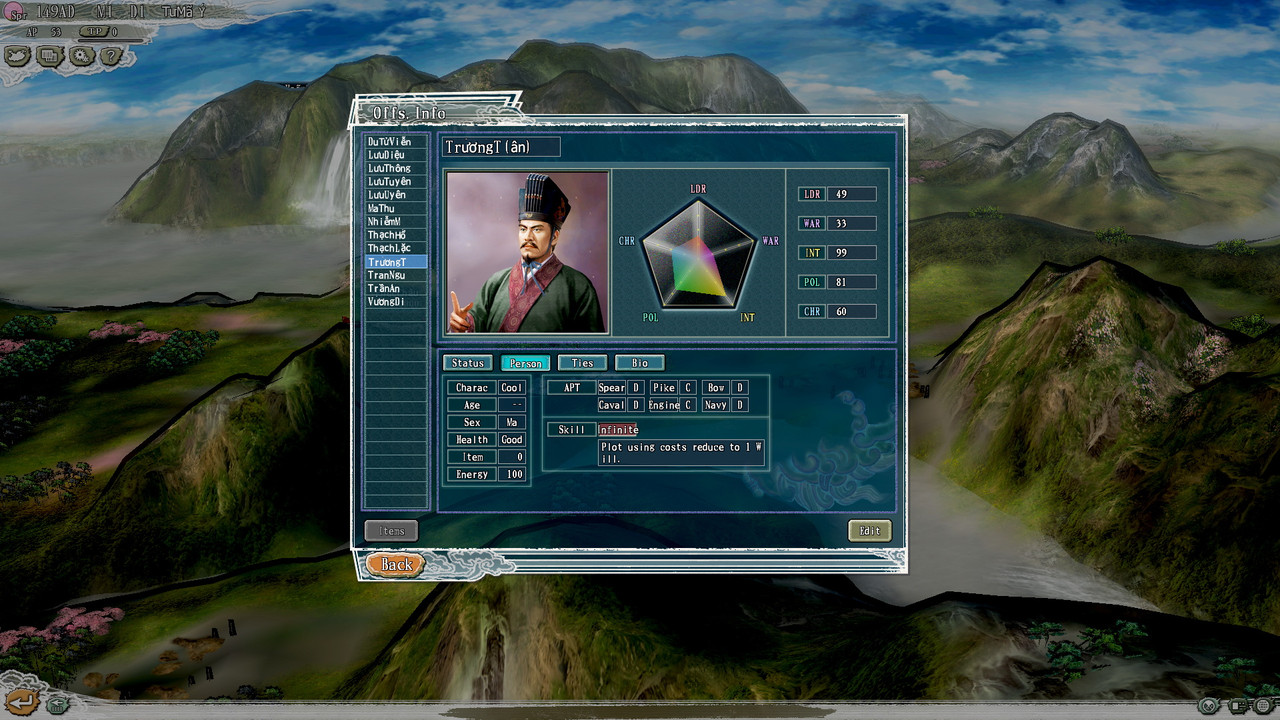Image resolution: width=1280 pixels, height=720 pixels.
Task: Select officer TranNgu in list
Action: coord(396,275)
